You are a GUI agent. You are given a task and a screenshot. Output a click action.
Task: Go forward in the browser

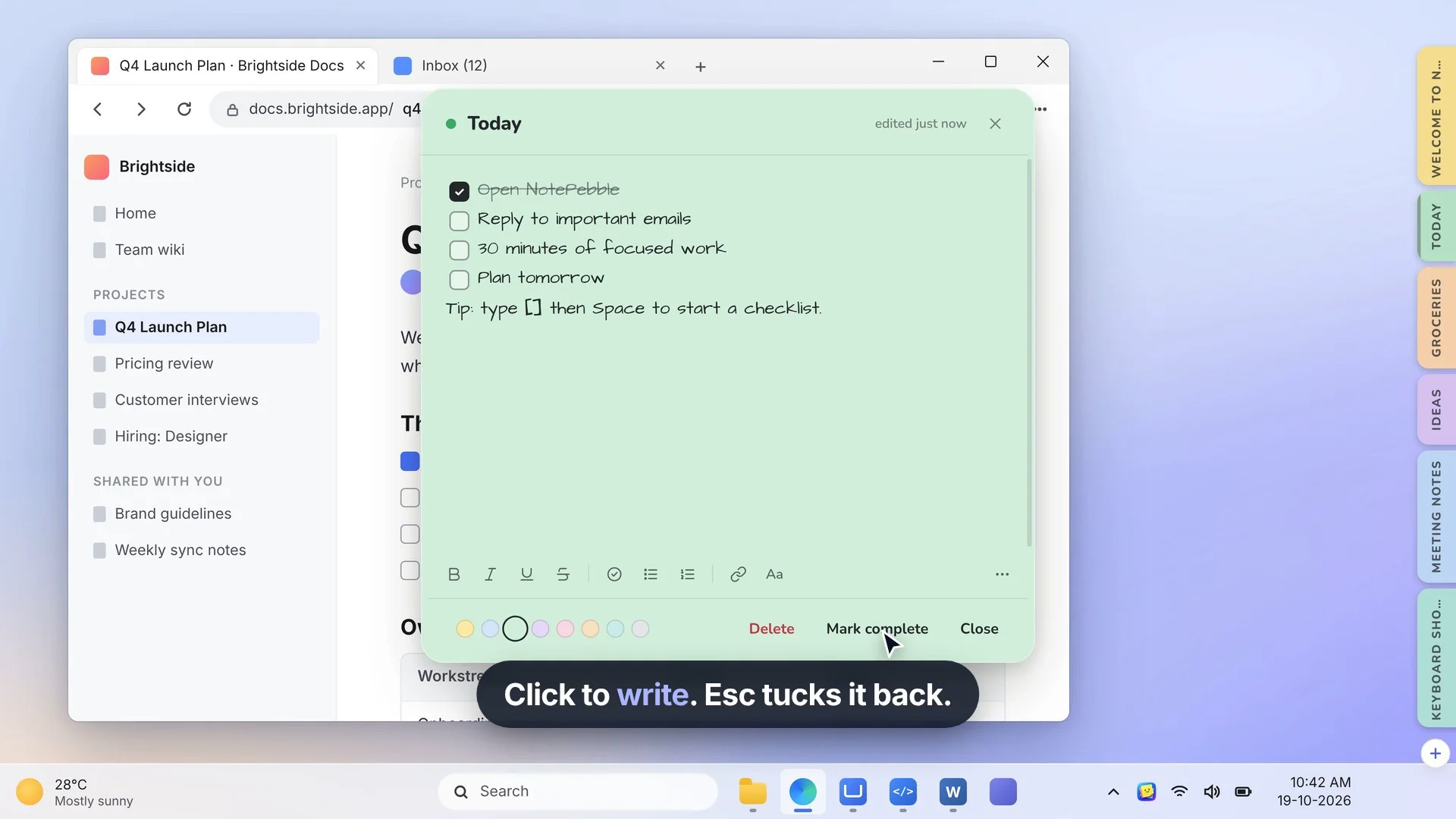tap(141, 109)
